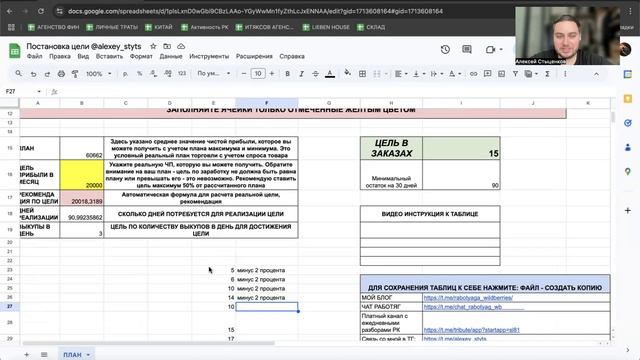640x360 pixels.
Task: Open the Файл menu
Action: (34, 56)
